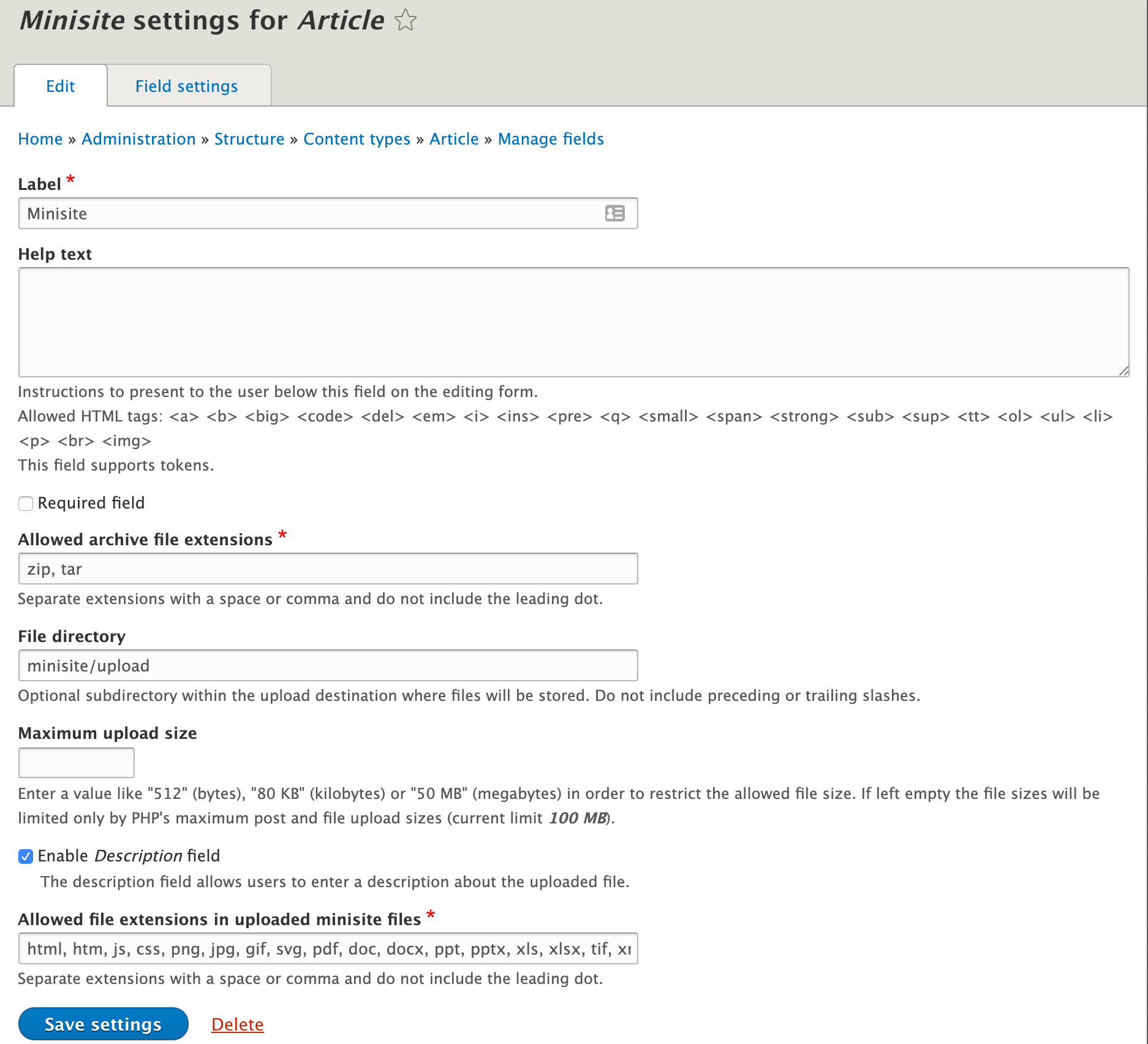The height and width of the screenshot is (1044, 1148).
Task: Click the Help text resize handle
Action: (1123, 371)
